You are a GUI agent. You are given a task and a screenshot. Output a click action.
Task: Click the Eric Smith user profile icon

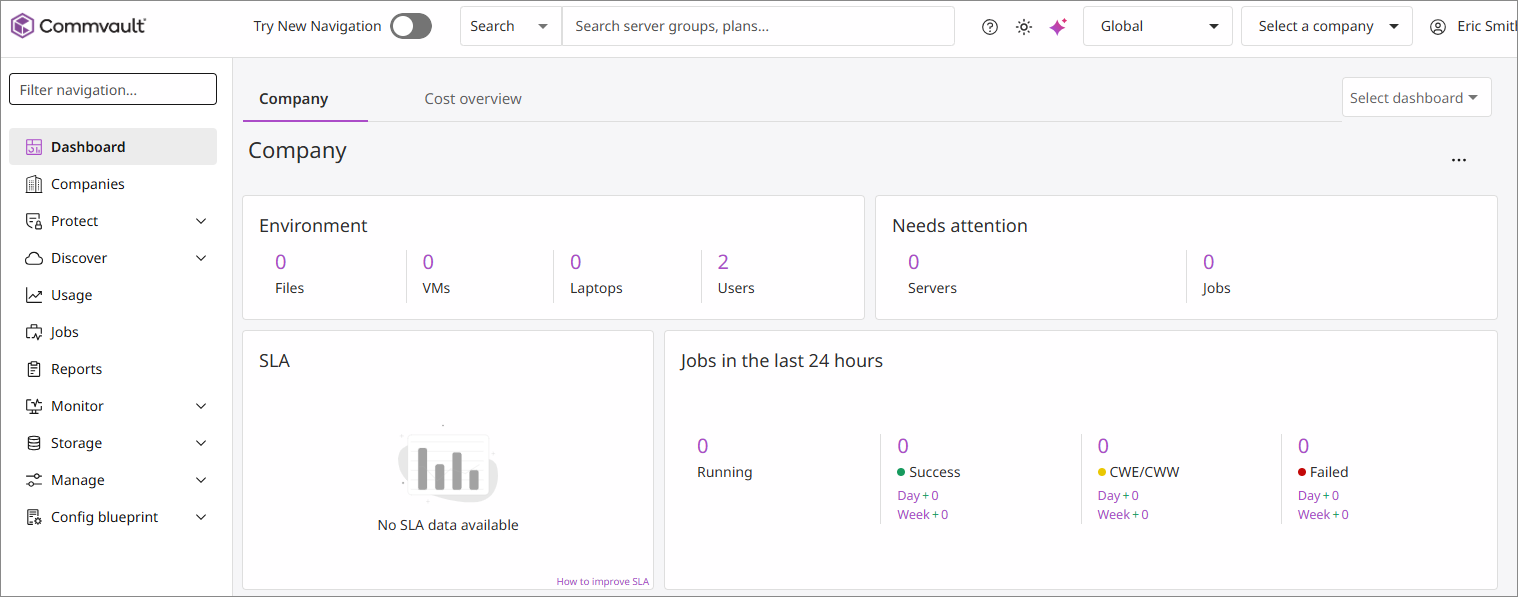point(1438,27)
